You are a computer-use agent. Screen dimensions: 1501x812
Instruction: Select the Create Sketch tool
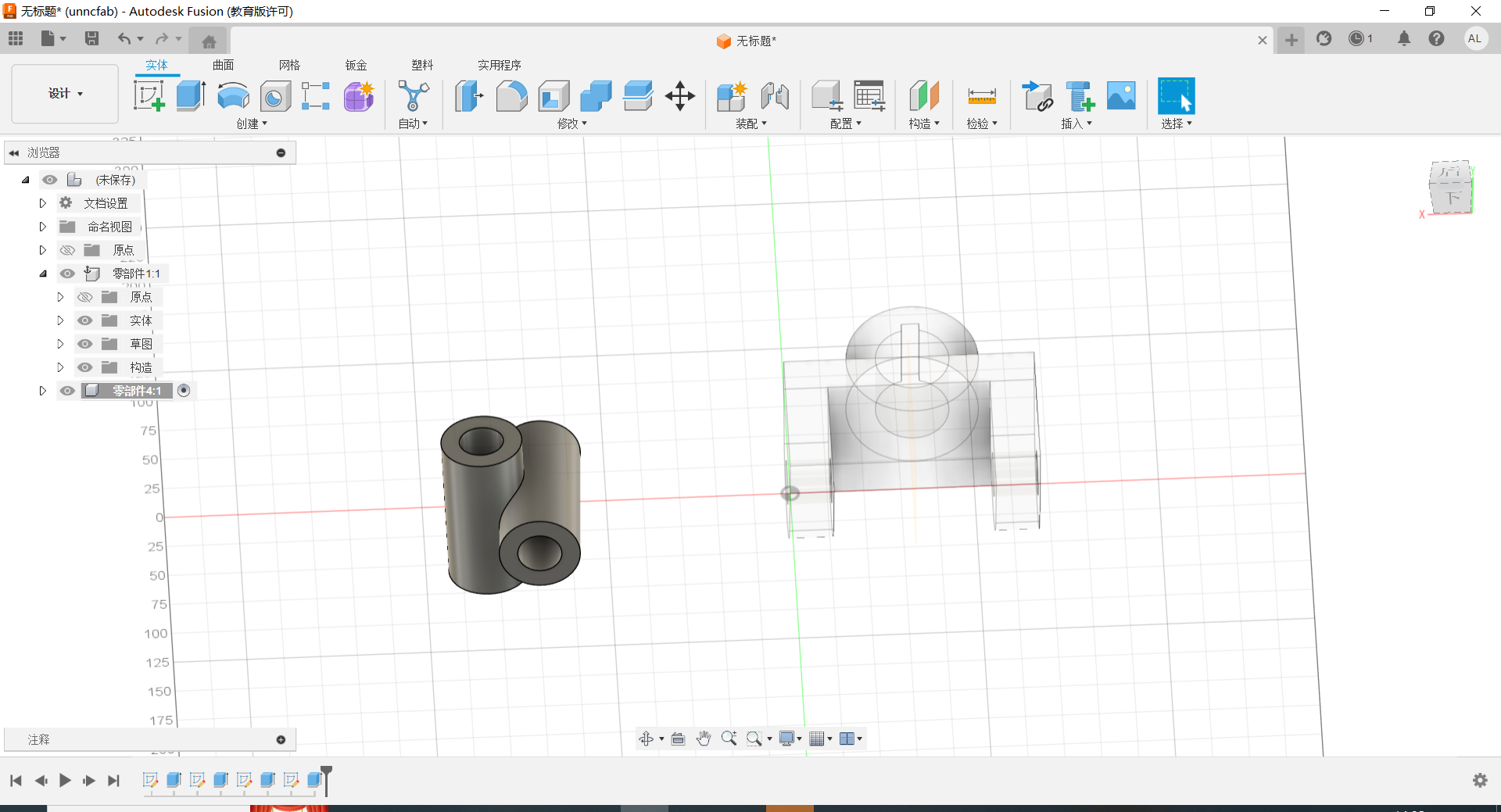click(x=149, y=96)
